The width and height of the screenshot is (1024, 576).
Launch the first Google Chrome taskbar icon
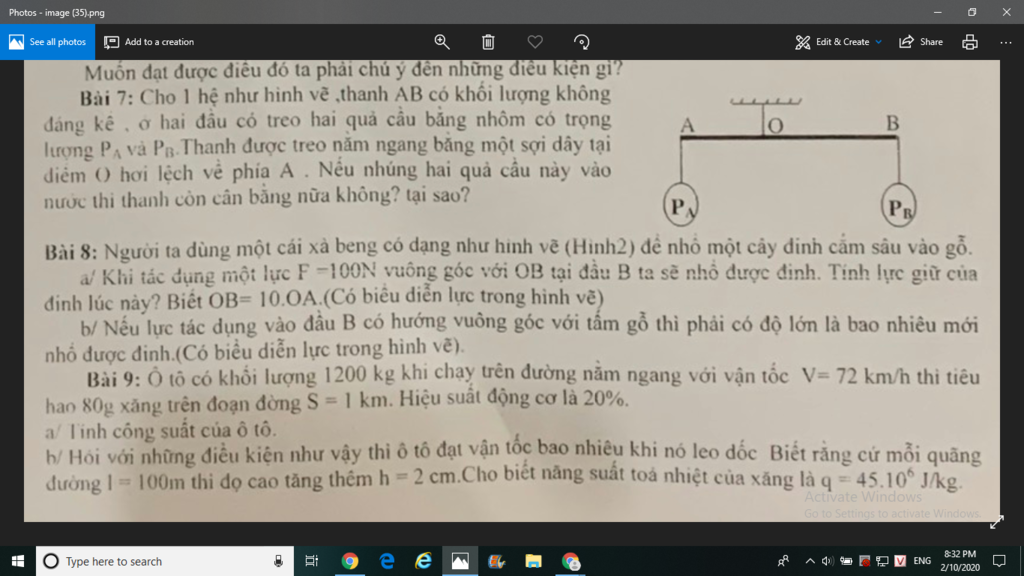[x=349, y=561]
